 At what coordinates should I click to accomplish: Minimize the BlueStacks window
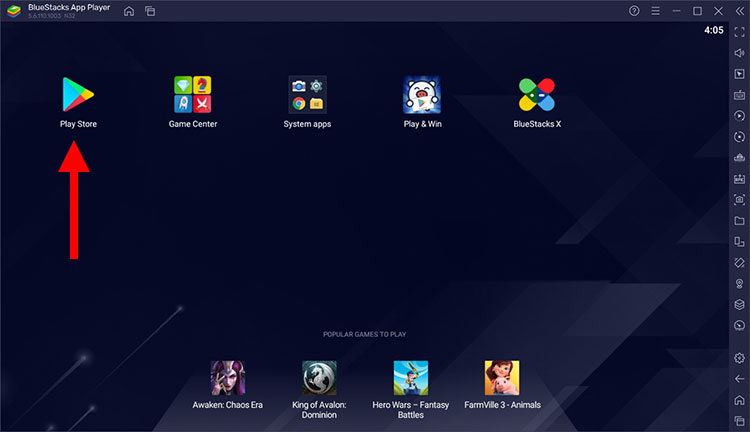(676, 11)
